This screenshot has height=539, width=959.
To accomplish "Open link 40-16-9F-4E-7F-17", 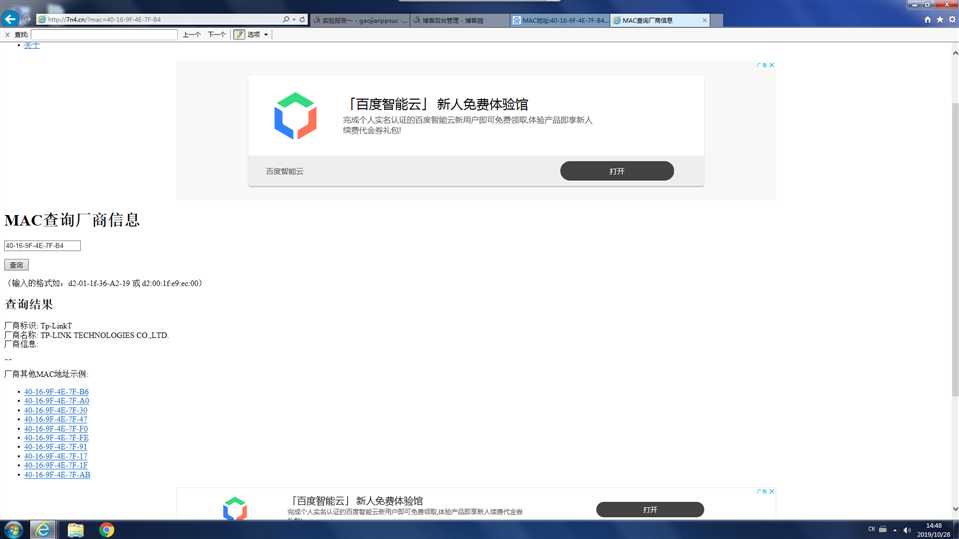I will [56, 456].
